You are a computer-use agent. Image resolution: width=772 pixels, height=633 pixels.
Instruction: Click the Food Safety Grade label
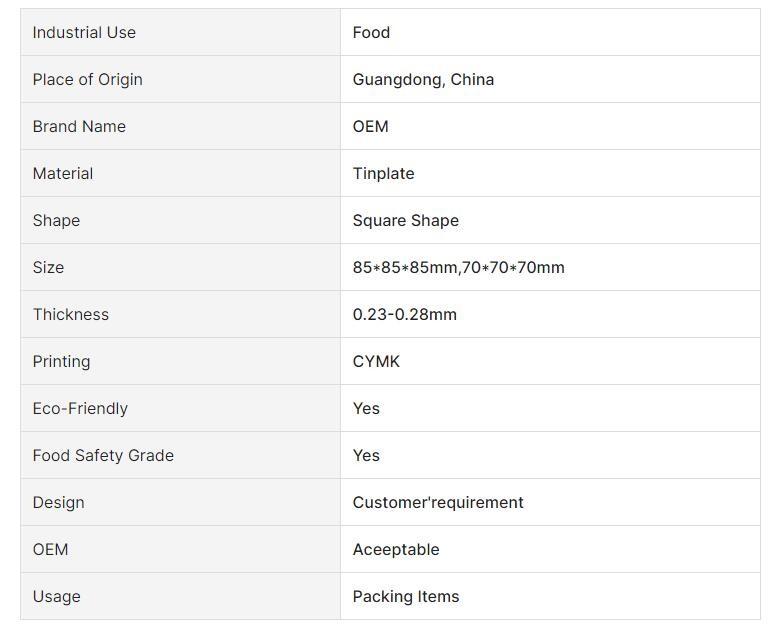103,455
